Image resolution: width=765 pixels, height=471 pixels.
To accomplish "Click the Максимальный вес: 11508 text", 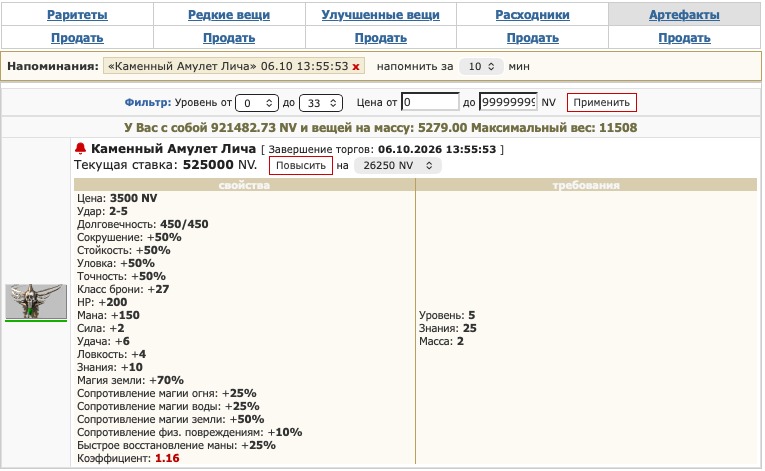I will coord(554,128).
